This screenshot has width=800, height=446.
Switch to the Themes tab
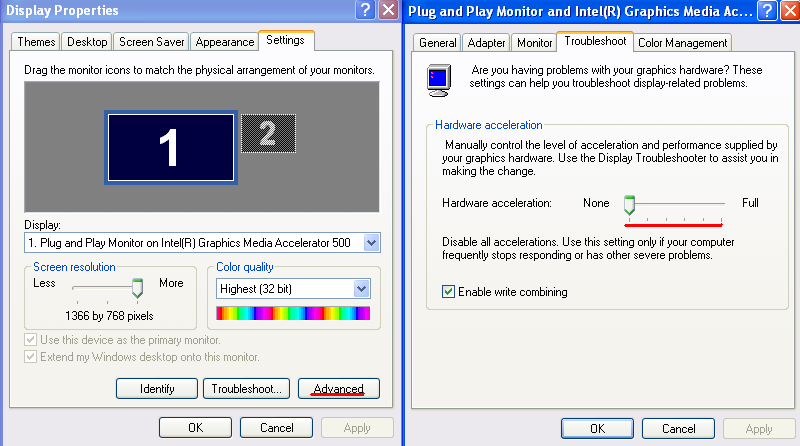[36, 42]
